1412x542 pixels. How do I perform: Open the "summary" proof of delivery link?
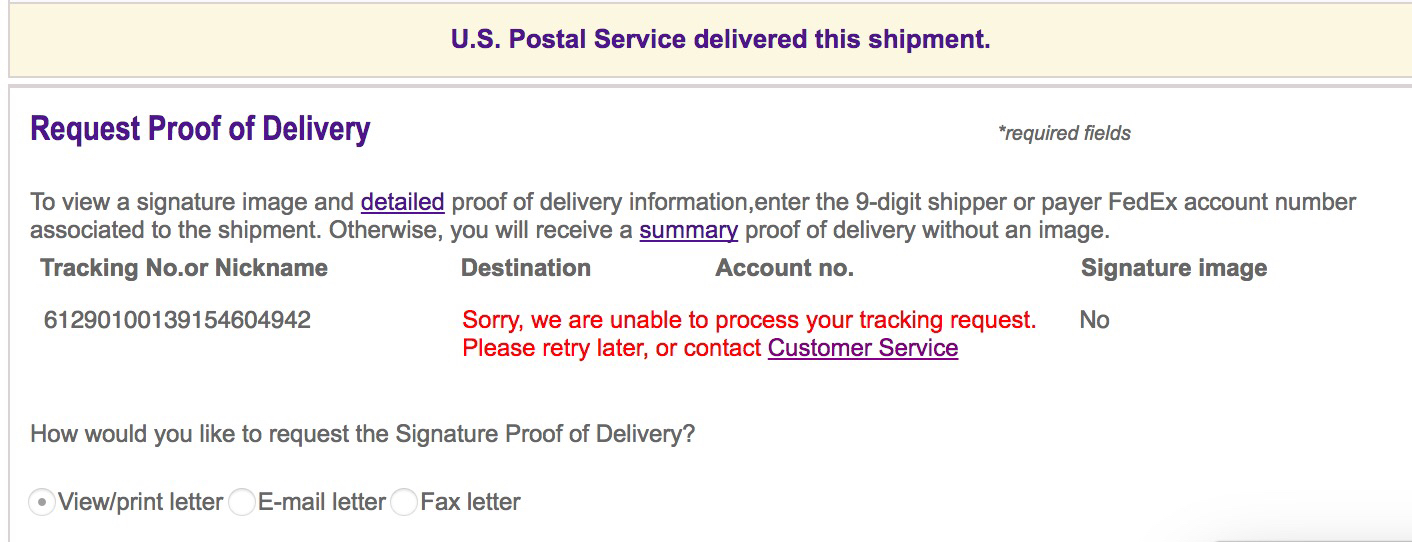coord(688,231)
